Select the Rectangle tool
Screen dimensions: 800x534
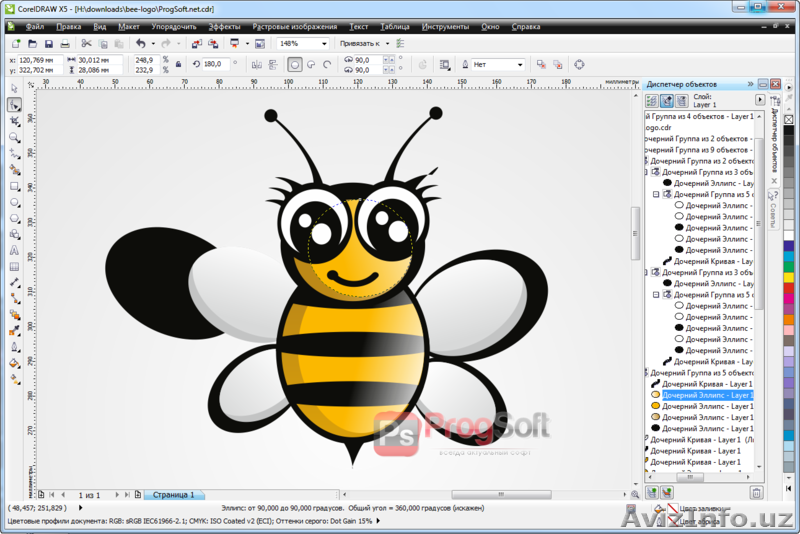tap(14, 186)
